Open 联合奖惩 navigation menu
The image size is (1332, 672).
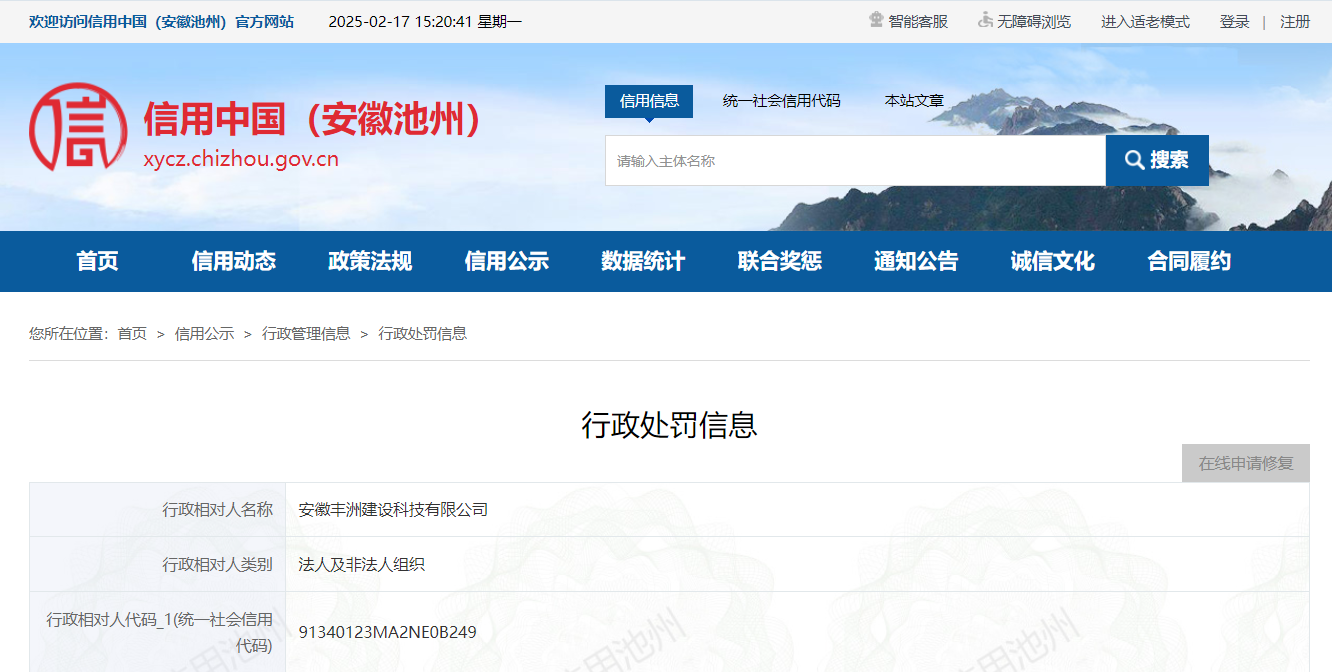[780, 261]
